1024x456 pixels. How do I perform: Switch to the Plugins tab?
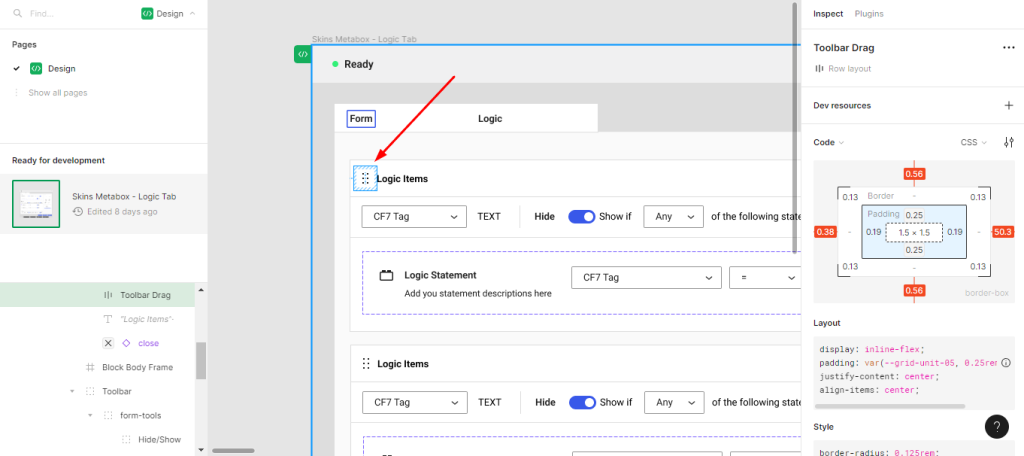pos(869,14)
